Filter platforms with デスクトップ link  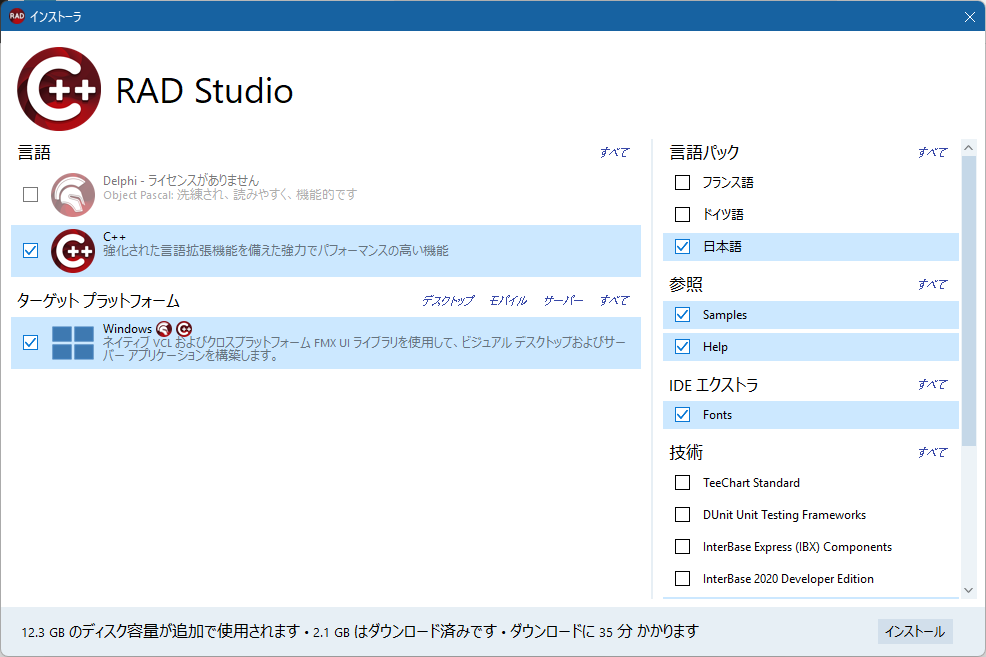(x=448, y=301)
